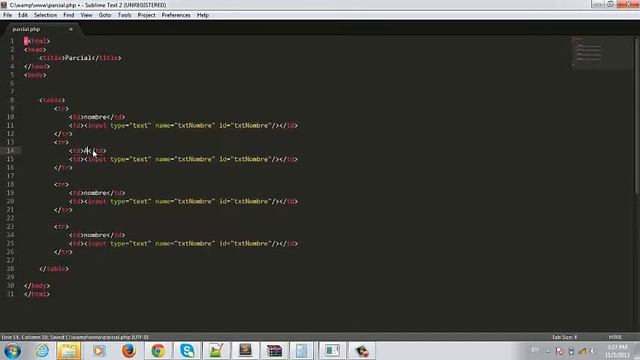Click the 'nombre' text on line 24
Viewport: 640px width, 360px height.
[x=96, y=235]
